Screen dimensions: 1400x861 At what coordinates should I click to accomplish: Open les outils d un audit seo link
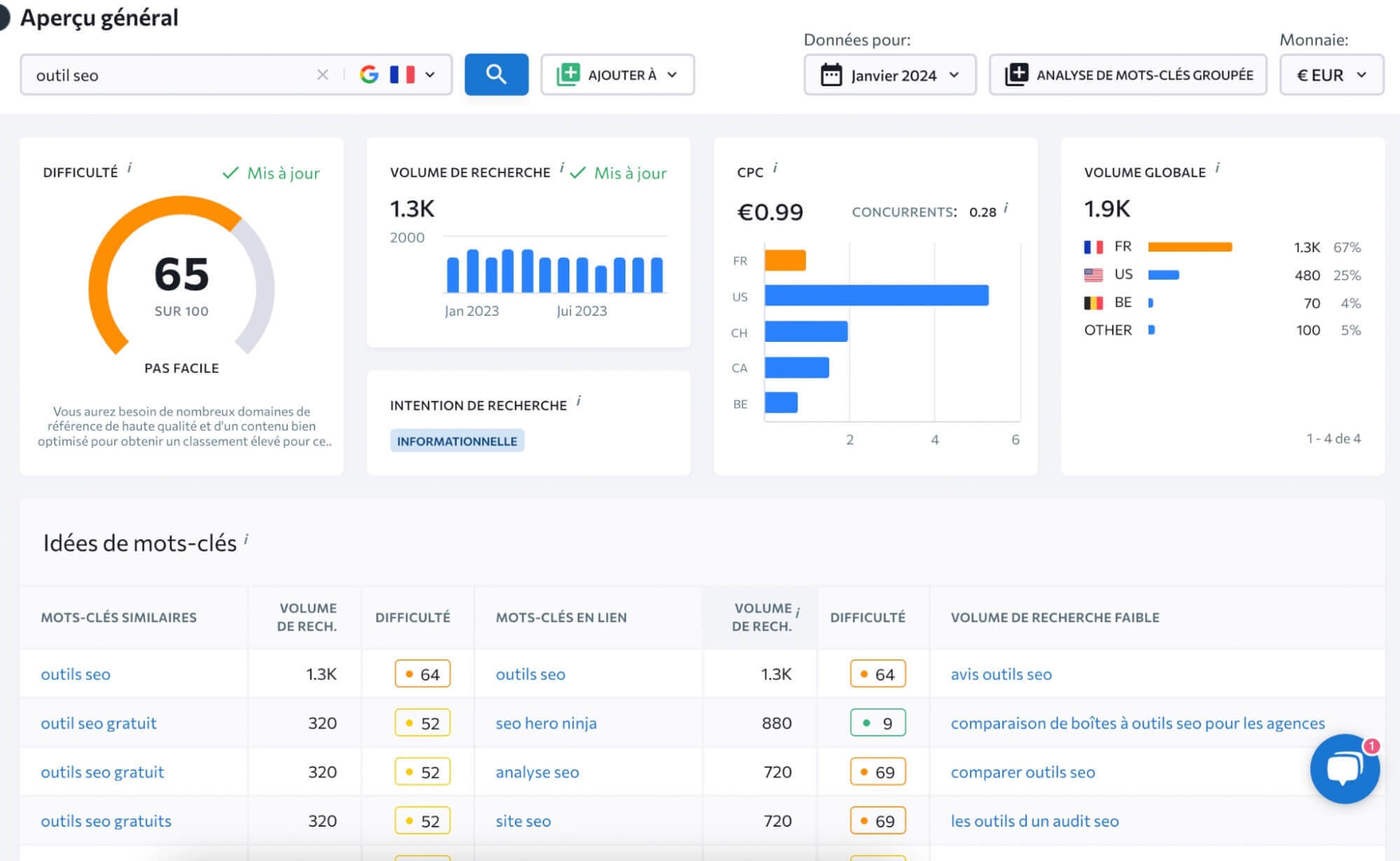[1034, 821]
